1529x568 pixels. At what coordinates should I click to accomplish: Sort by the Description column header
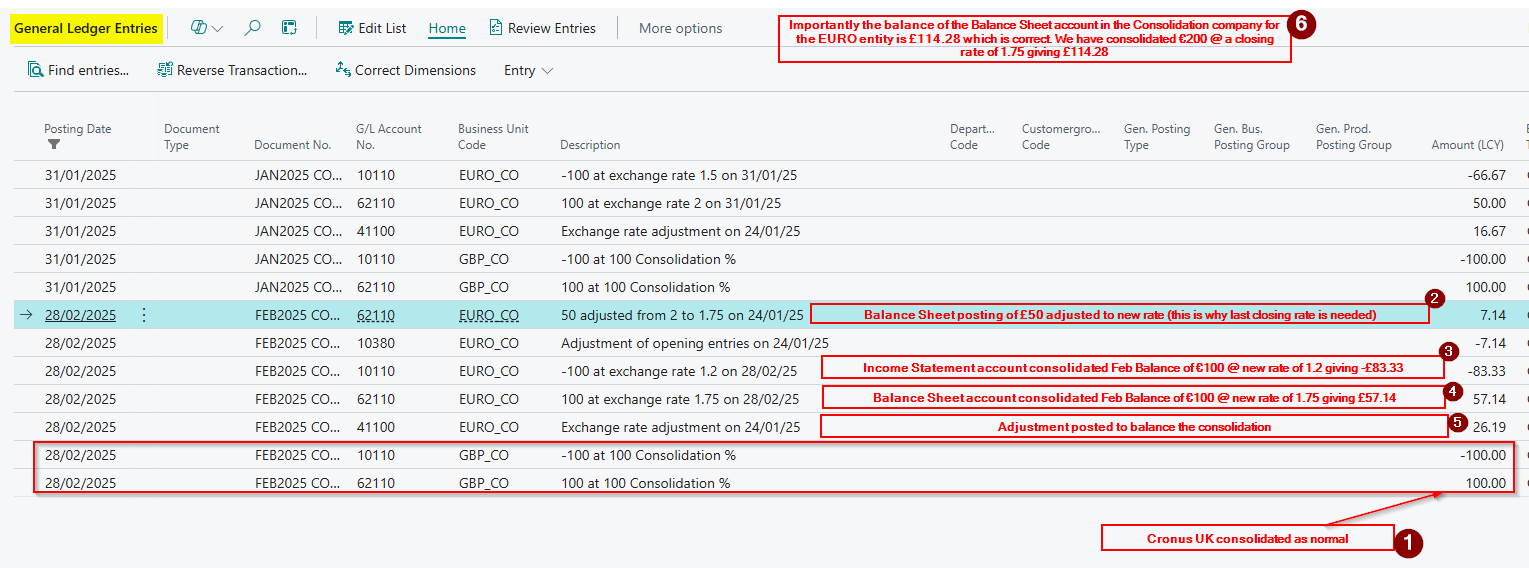[x=590, y=145]
